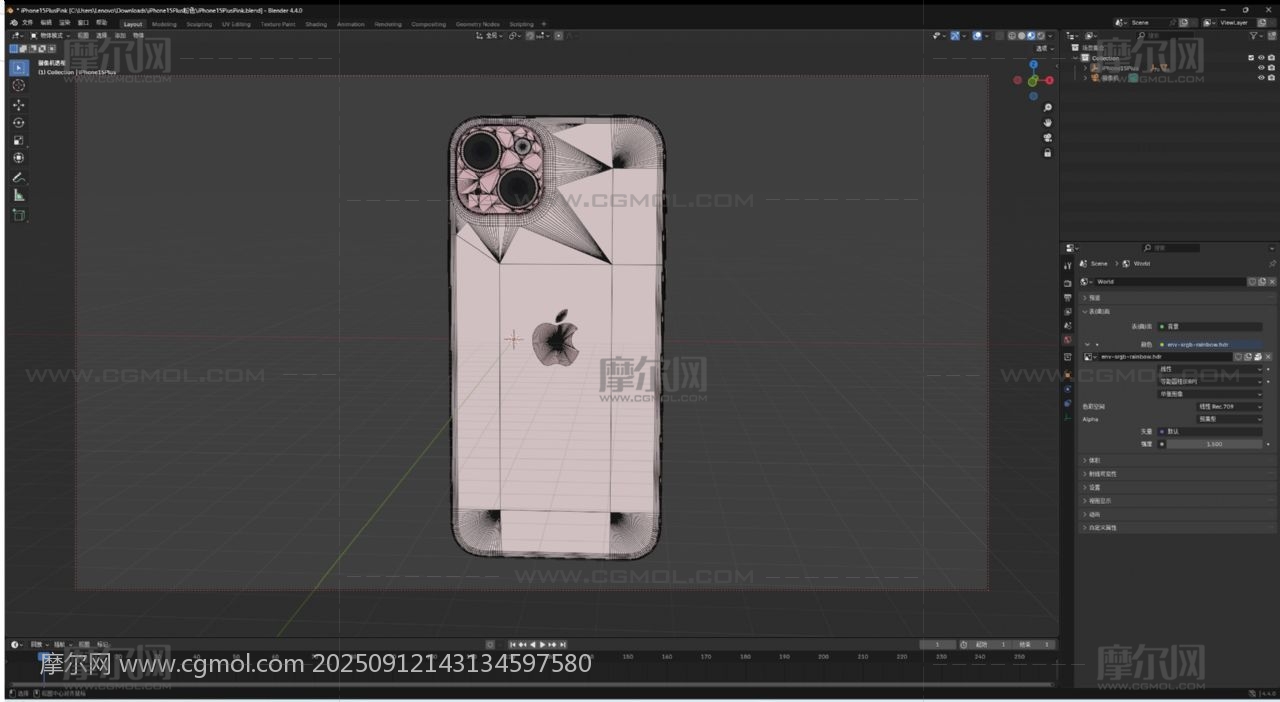Viewport: 1280px width, 702px height.
Task: Open the Tool properties tab
Action: pos(1067,266)
